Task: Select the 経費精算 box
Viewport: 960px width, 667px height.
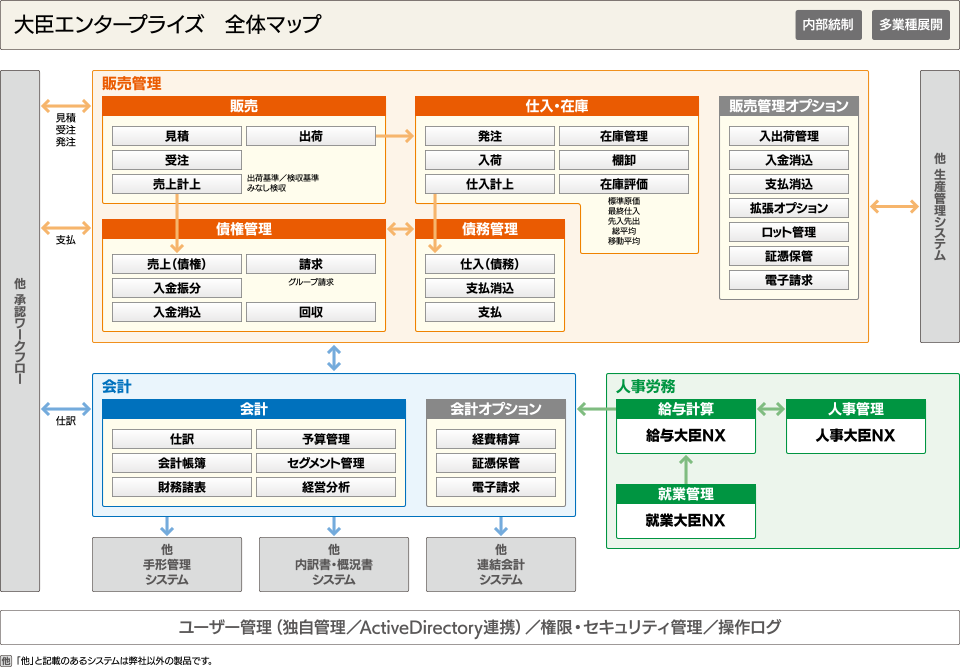Action: tap(496, 439)
